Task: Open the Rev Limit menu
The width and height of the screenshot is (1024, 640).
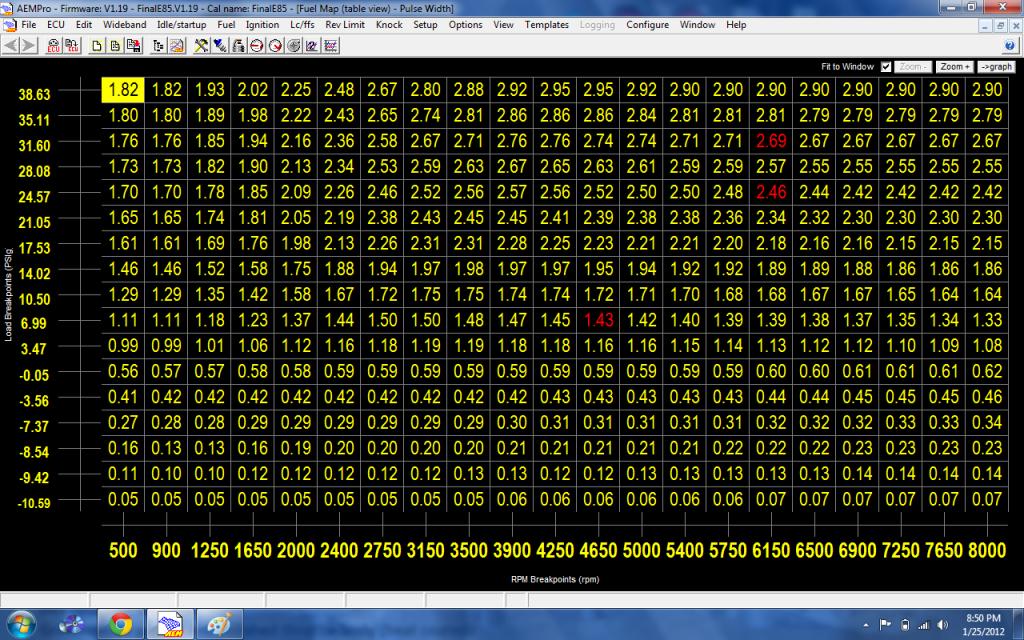Action: coord(345,25)
